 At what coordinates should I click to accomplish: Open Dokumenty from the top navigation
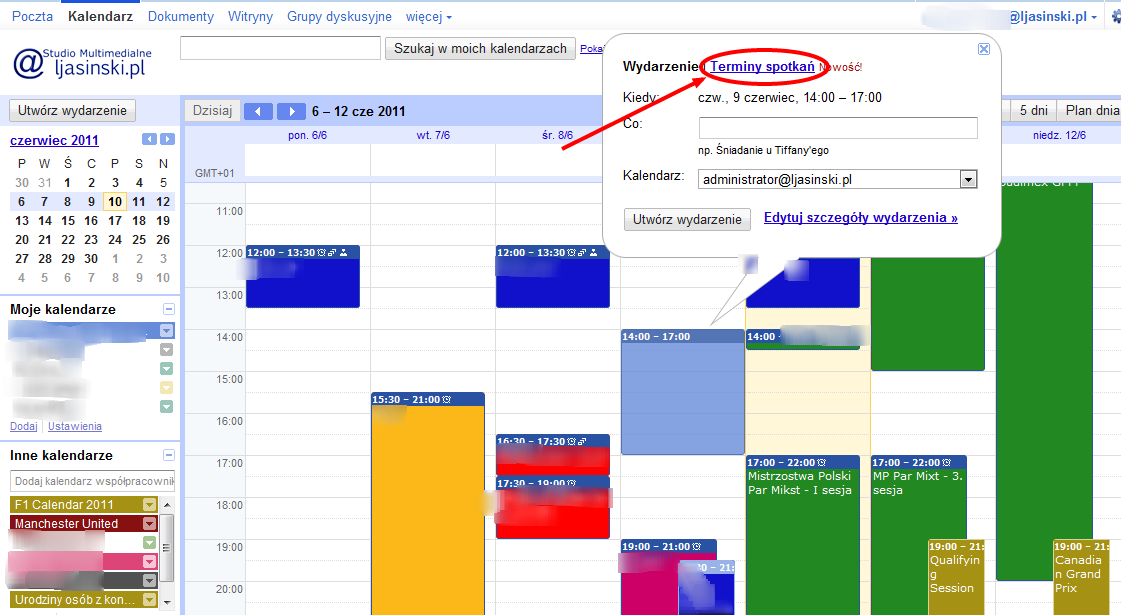tap(181, 16)
